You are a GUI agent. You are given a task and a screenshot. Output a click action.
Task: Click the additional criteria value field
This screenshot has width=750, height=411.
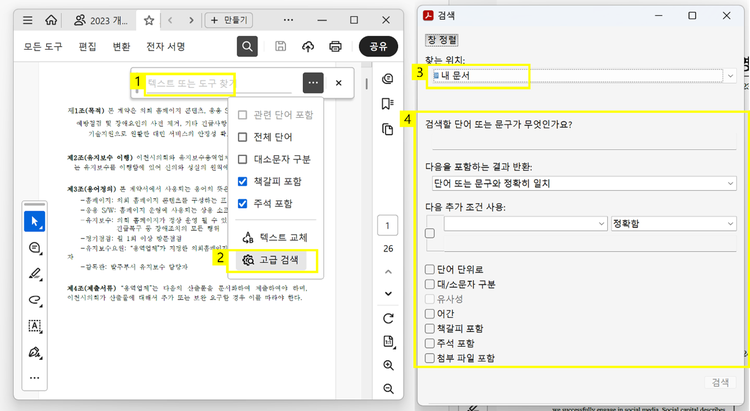[590, 243]
